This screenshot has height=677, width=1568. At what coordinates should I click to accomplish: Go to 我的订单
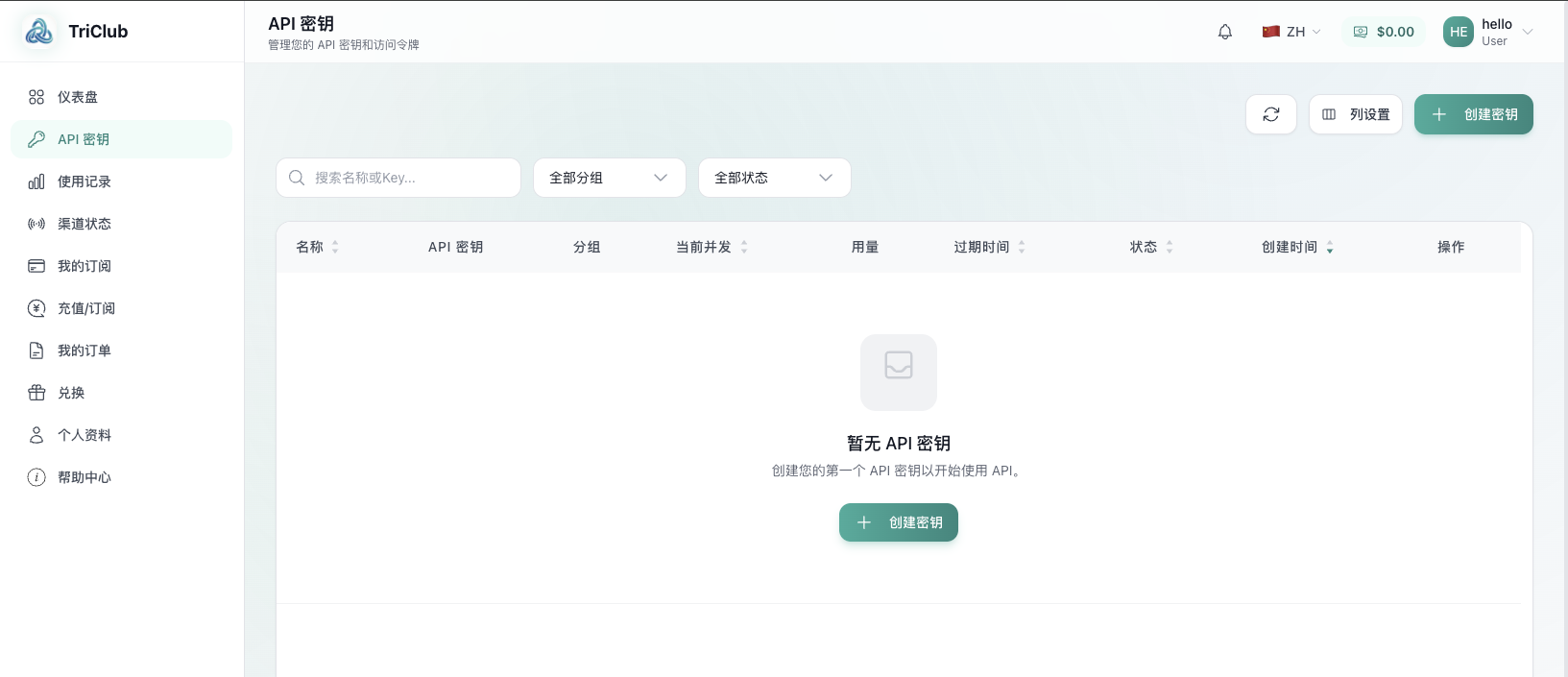122,351
